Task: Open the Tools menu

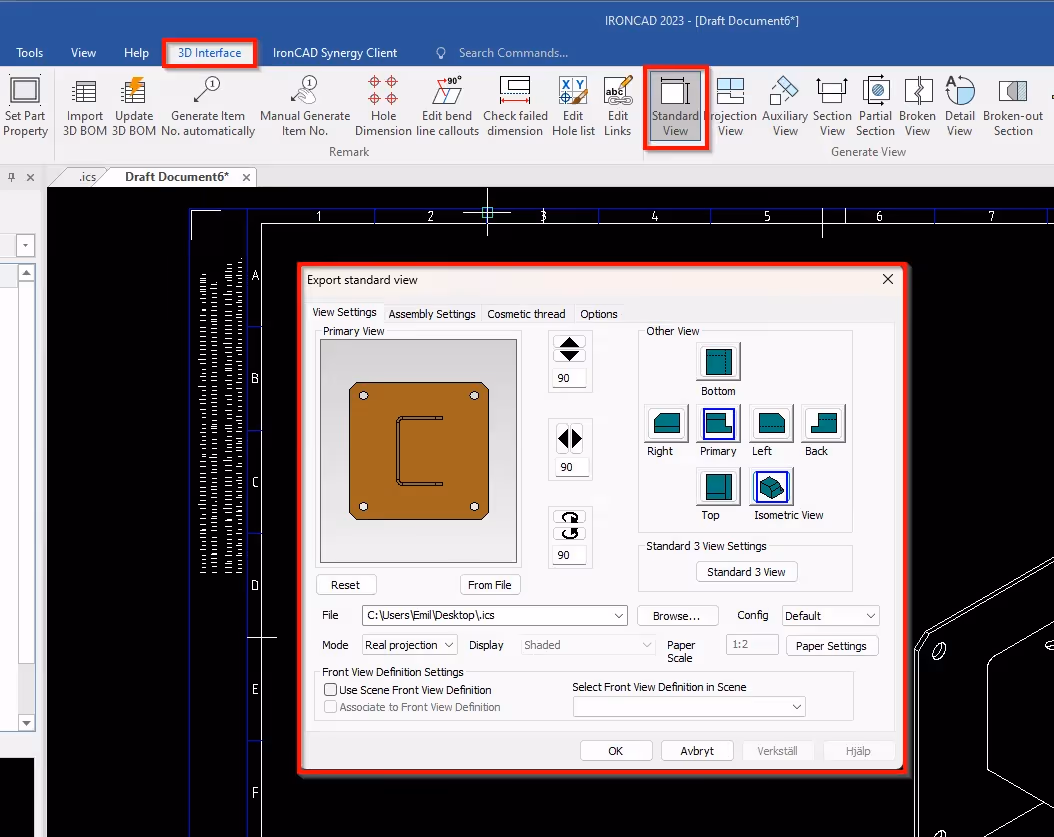Action: [x=29, y=53]
